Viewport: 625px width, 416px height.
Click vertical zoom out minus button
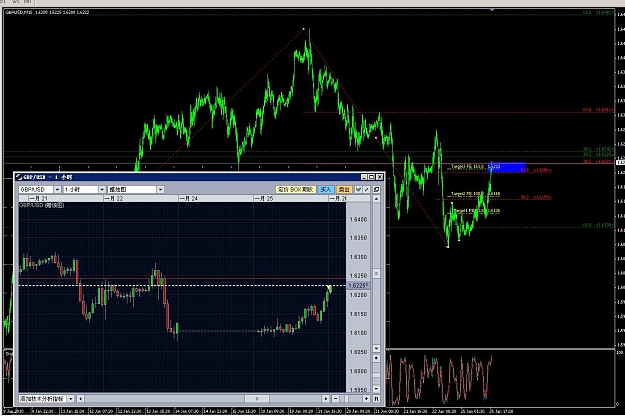pos(376,389)
